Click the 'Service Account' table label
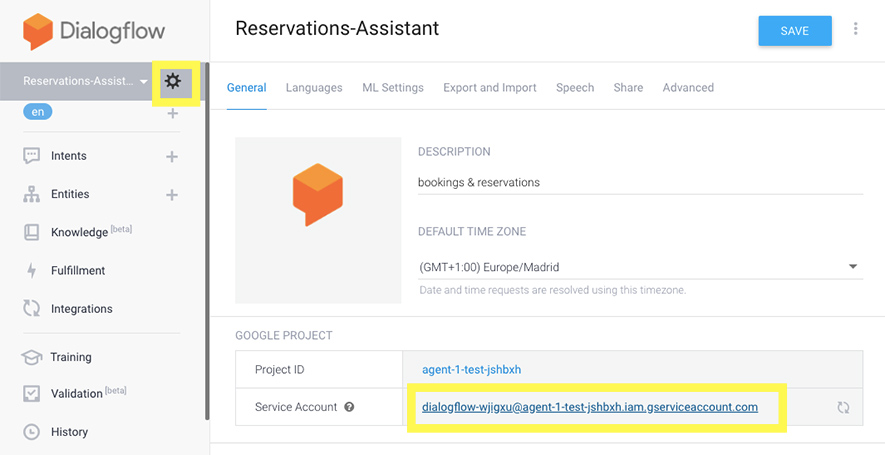 (296, 407)
